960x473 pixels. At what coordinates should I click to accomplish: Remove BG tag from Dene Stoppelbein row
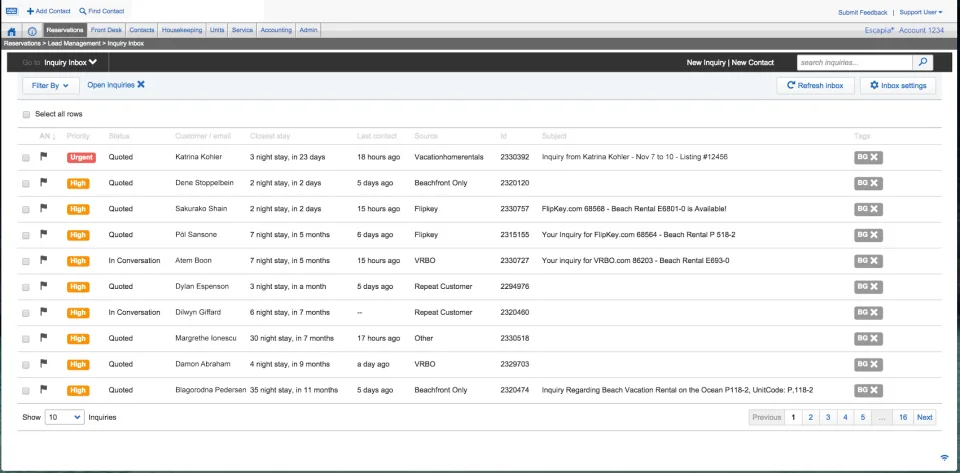pyautogui.click(x=874, y=183)
